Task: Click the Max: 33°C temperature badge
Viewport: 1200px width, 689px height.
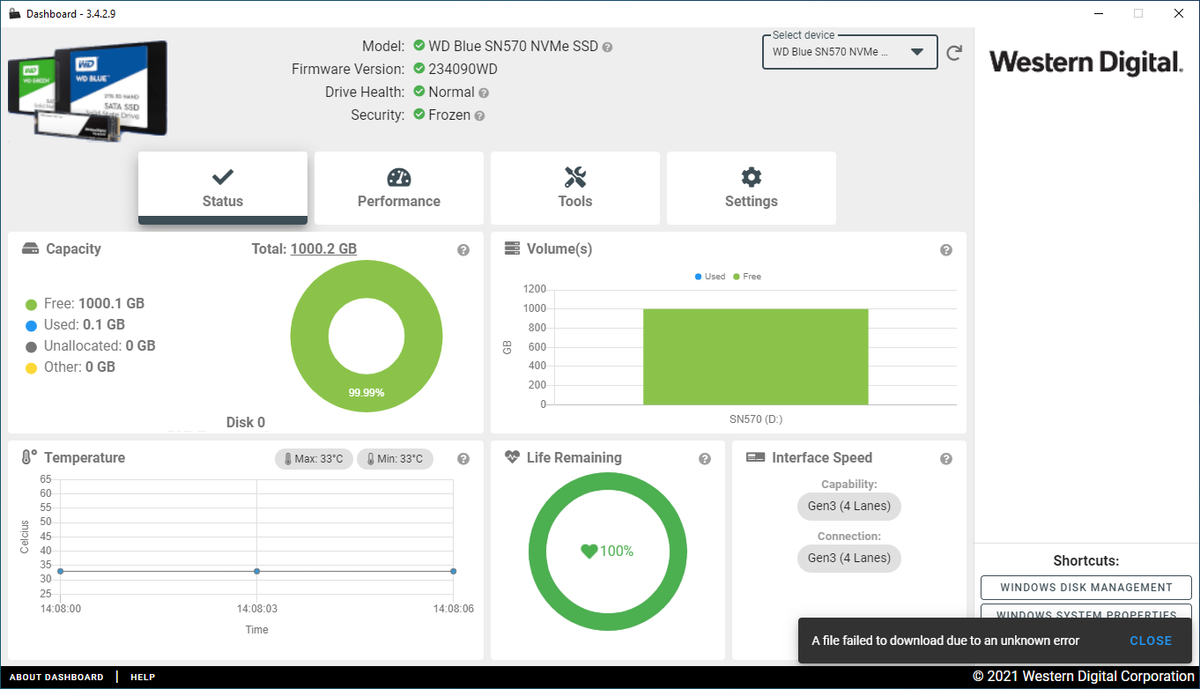Action: click(314, 459)
